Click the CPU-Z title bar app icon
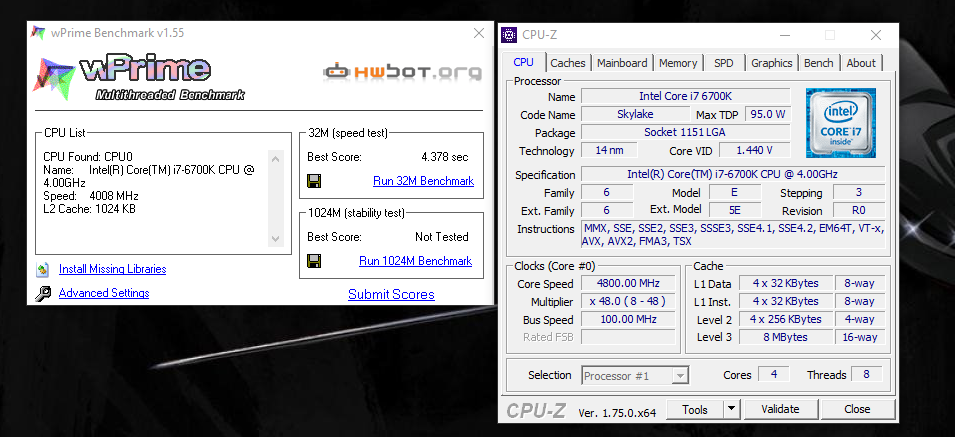The height and width of the screenshot is (437, 955). 509,35
